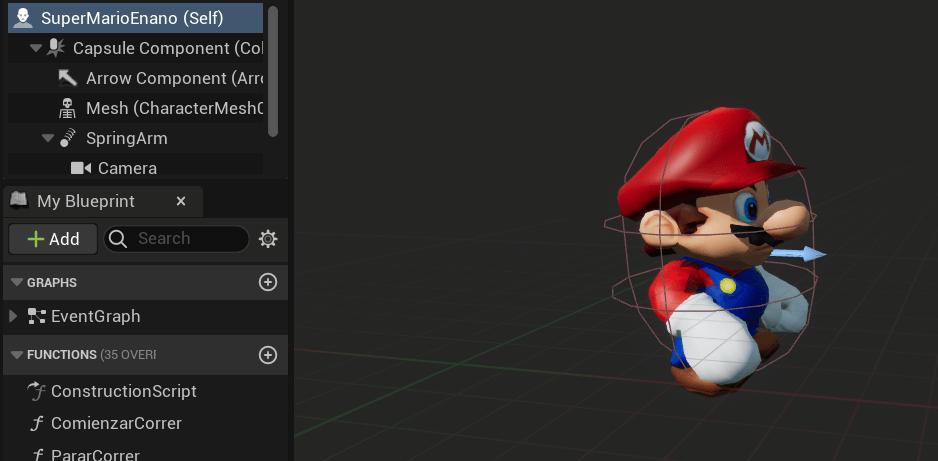Select the SpringArm component row
This screenshot has height=461, width=938.
click(135, 138)
